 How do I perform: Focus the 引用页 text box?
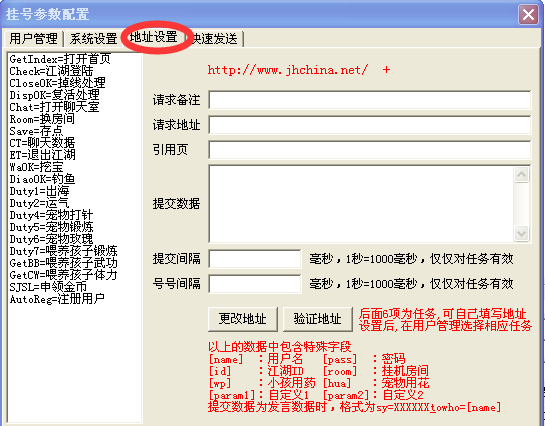coord(369,150)
